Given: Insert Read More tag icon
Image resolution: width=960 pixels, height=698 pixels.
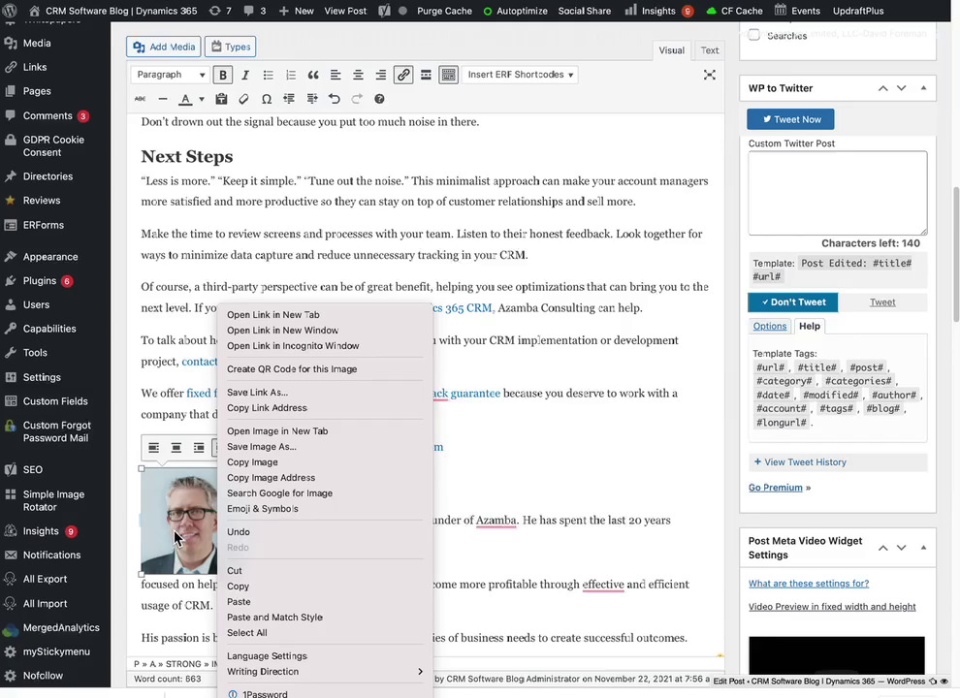Looking at the screenshot, I should (426, 75).
